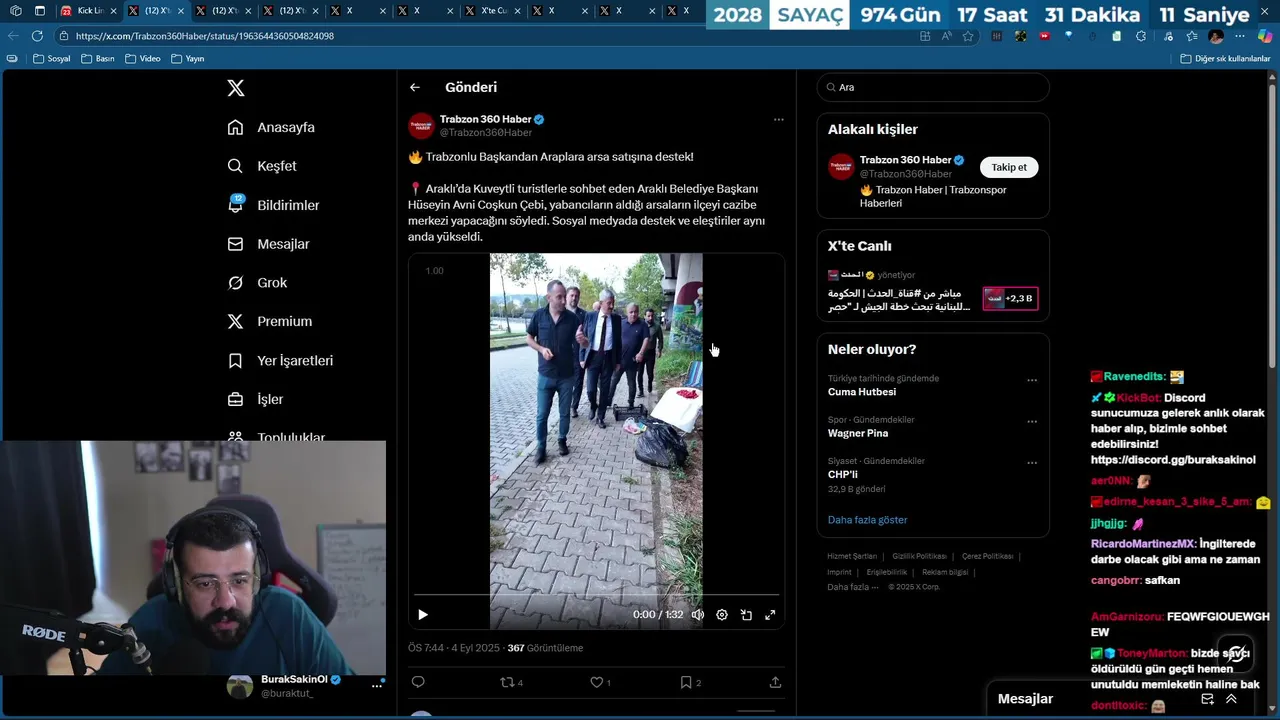This screenshot has width=1280, height=720.
Task: Open Çerez Politikası footer link
Action: tap(987, 556)
